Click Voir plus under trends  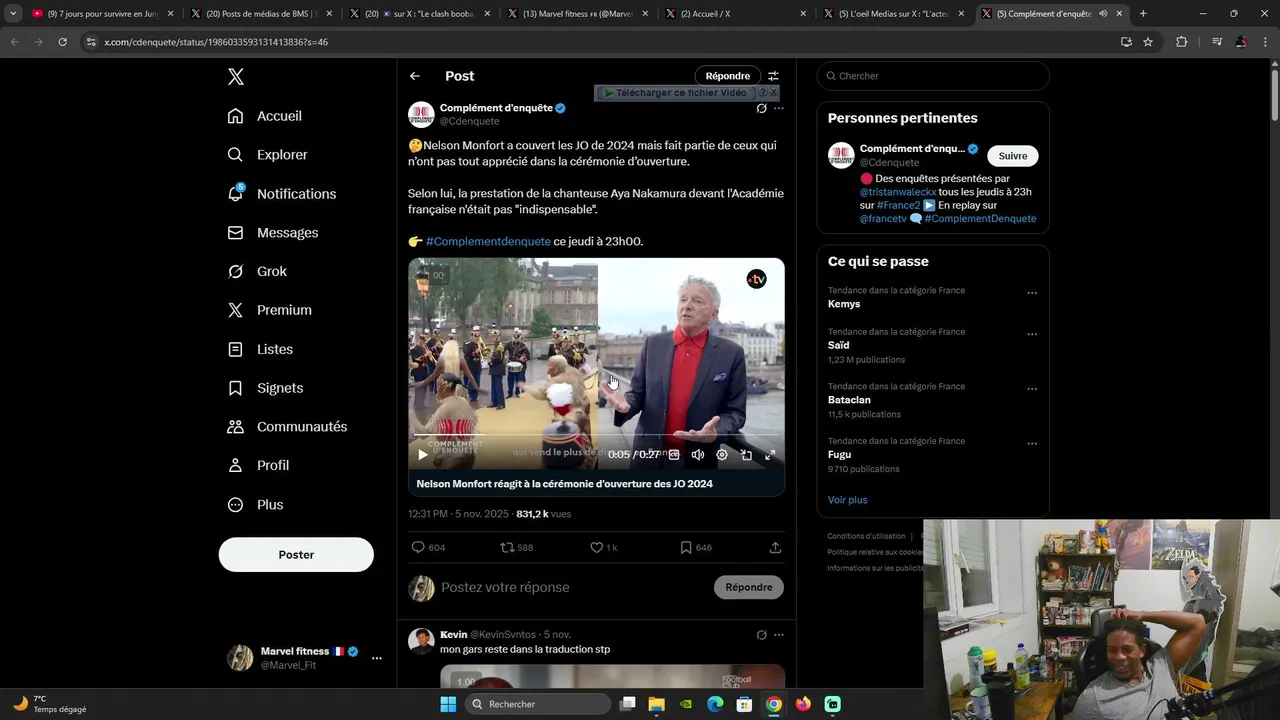coord(847,500)
